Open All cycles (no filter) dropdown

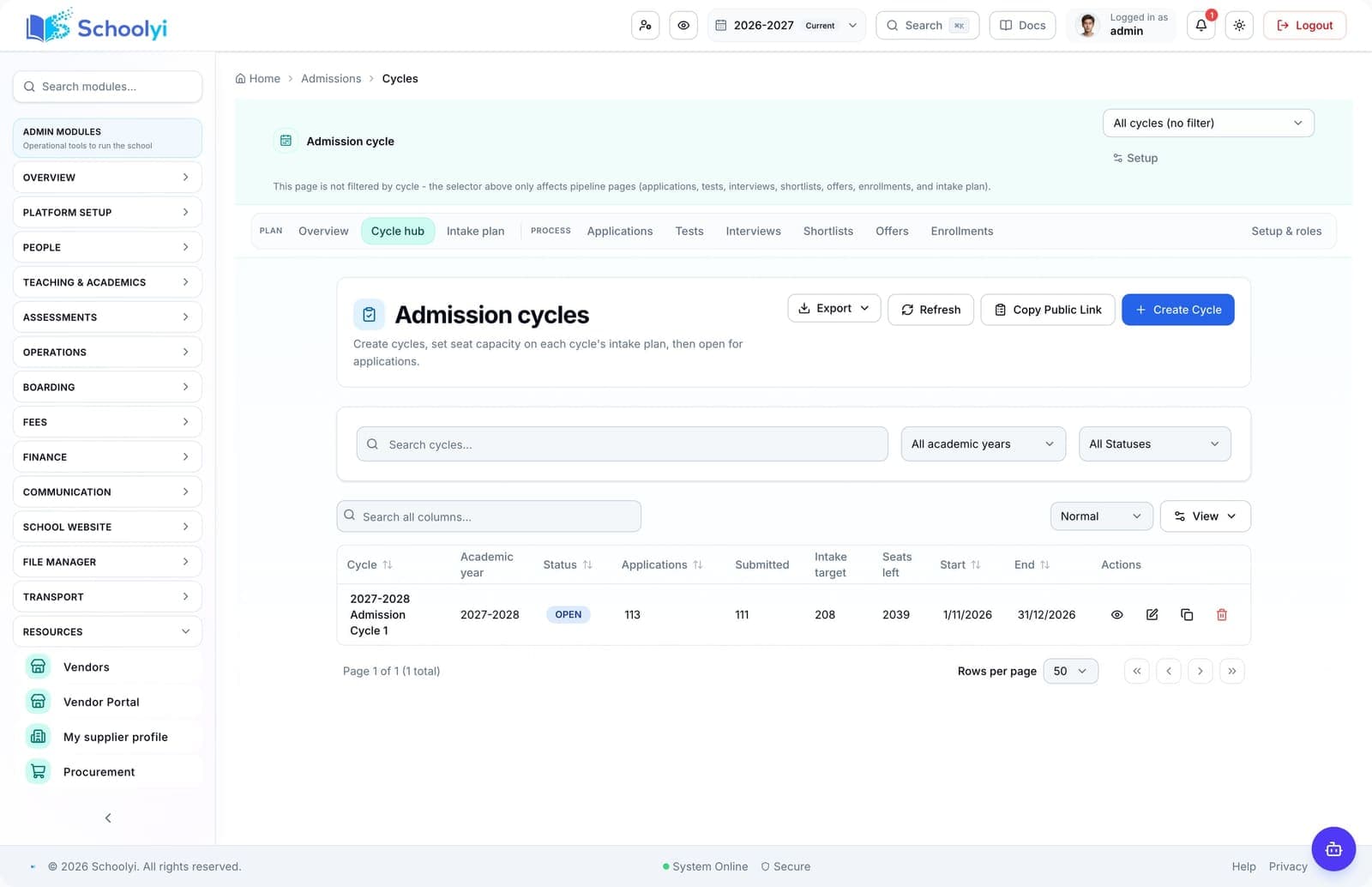pyautogui.click(x=1208, y=123)
